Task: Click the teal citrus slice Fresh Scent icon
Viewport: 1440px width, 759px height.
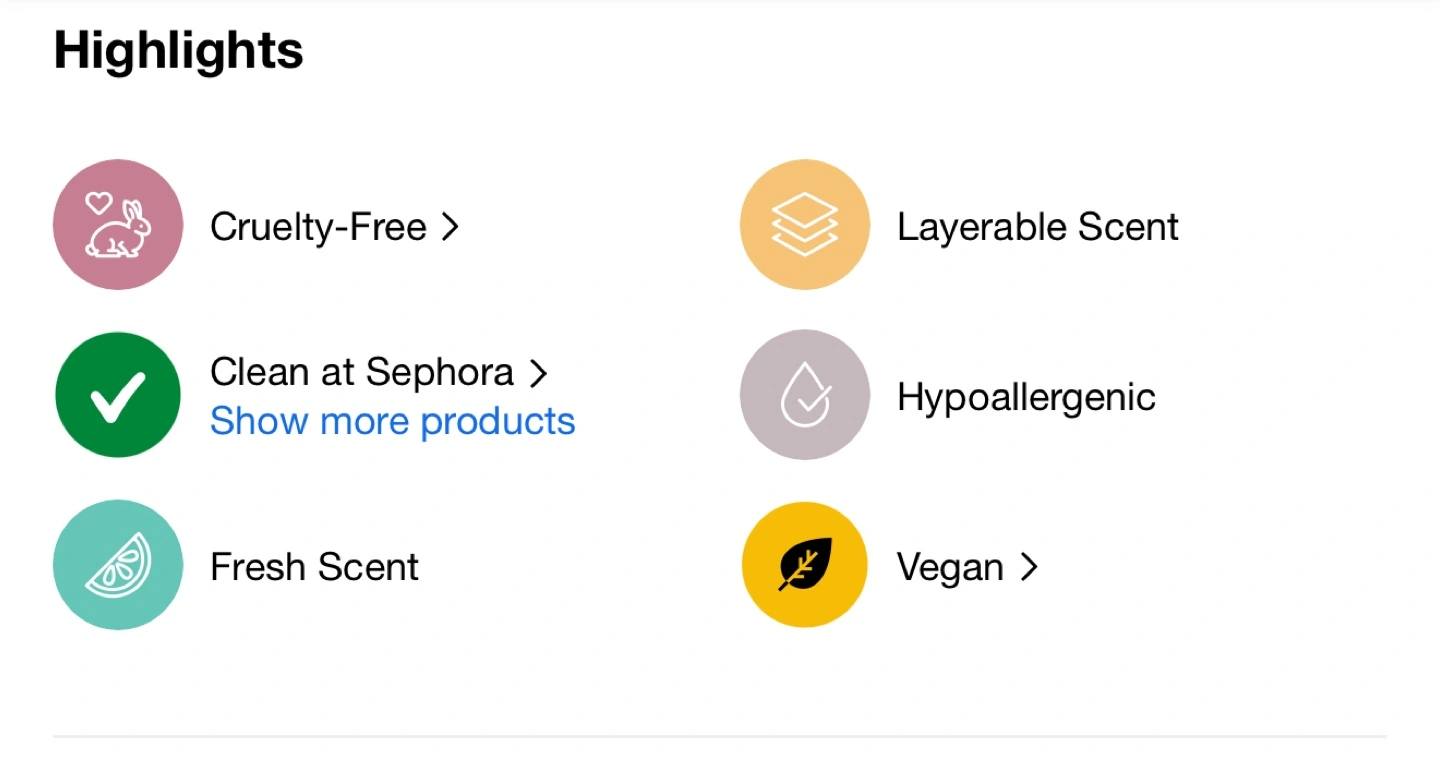Action: 118,565
